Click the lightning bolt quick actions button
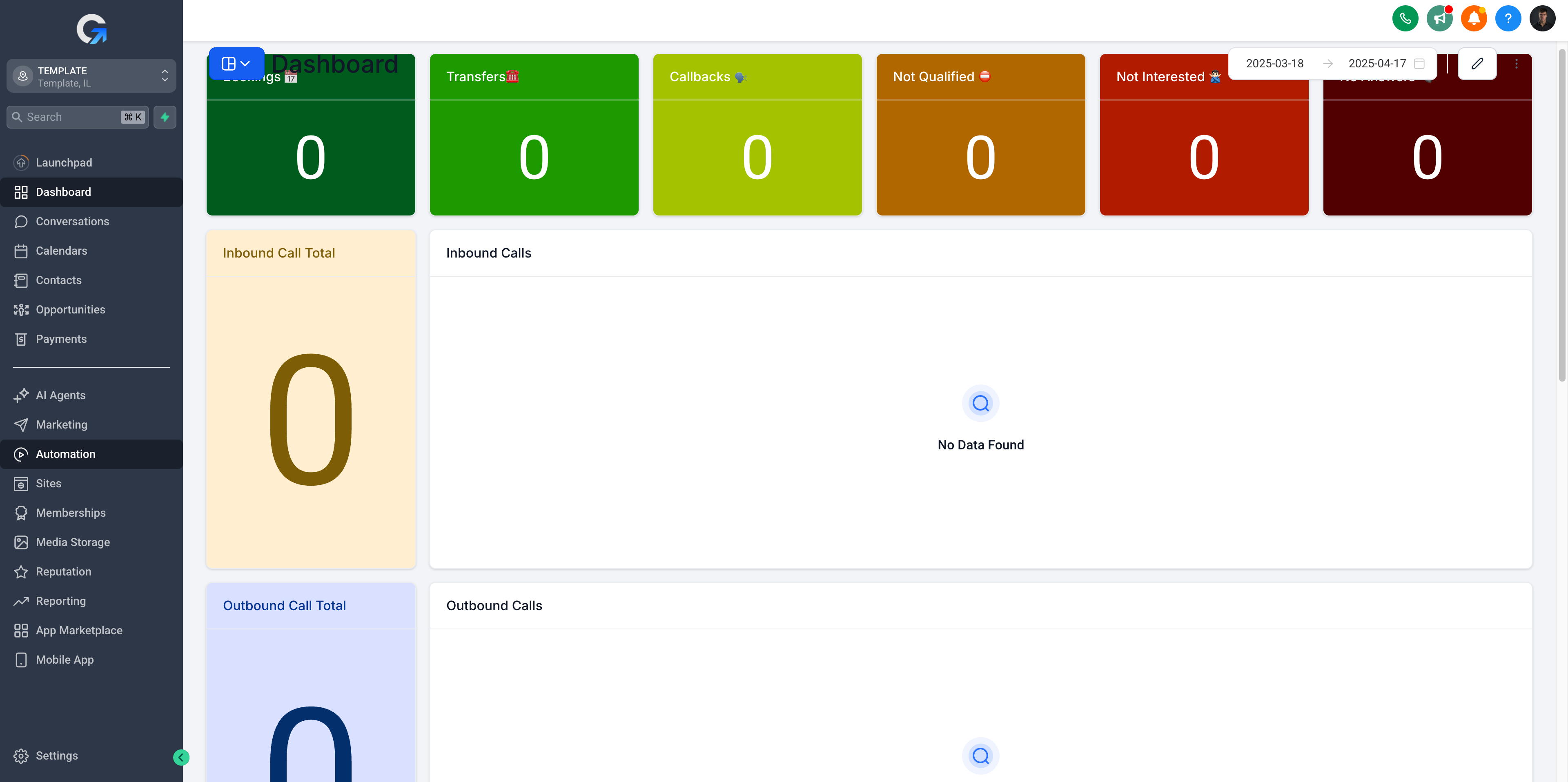Screen dimensions: 1568x782 [165, 117]
